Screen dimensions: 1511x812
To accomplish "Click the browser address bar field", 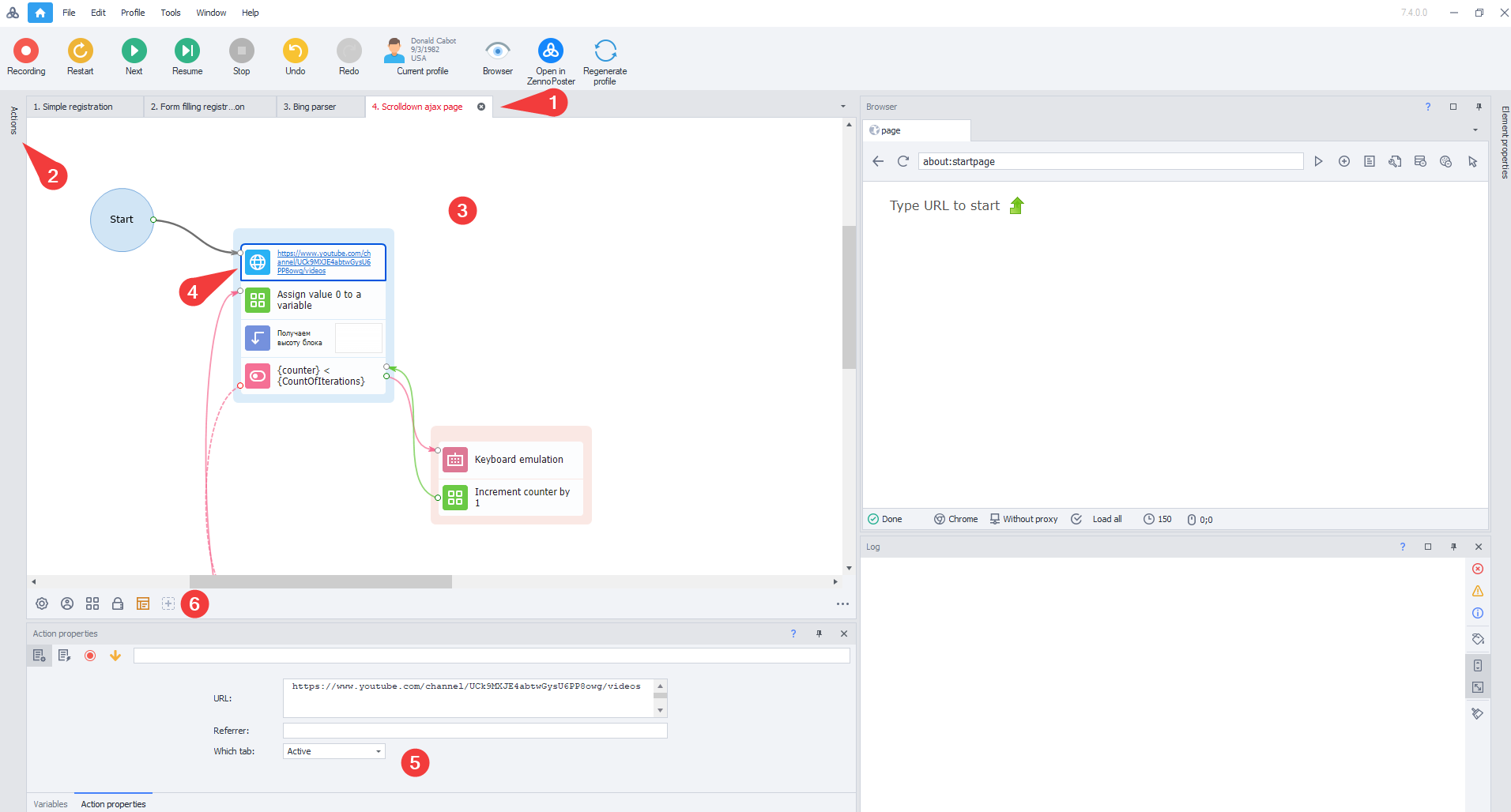I will (1110, 161).
